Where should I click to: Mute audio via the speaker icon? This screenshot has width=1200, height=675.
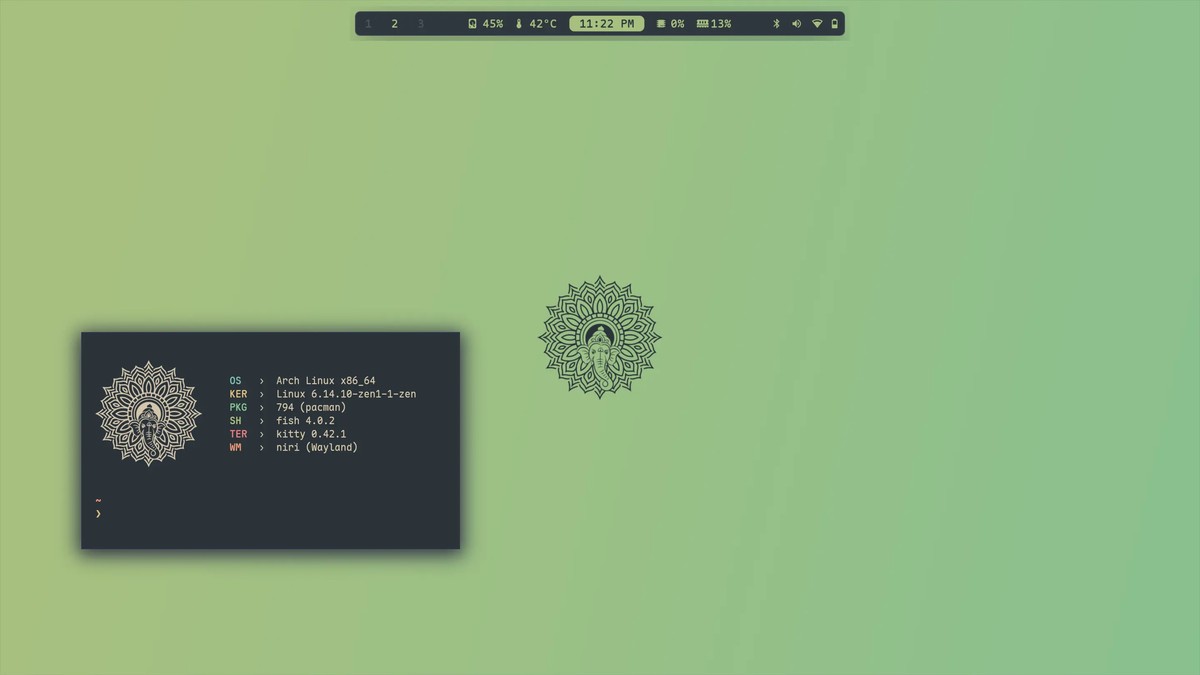tap(796, 24)
